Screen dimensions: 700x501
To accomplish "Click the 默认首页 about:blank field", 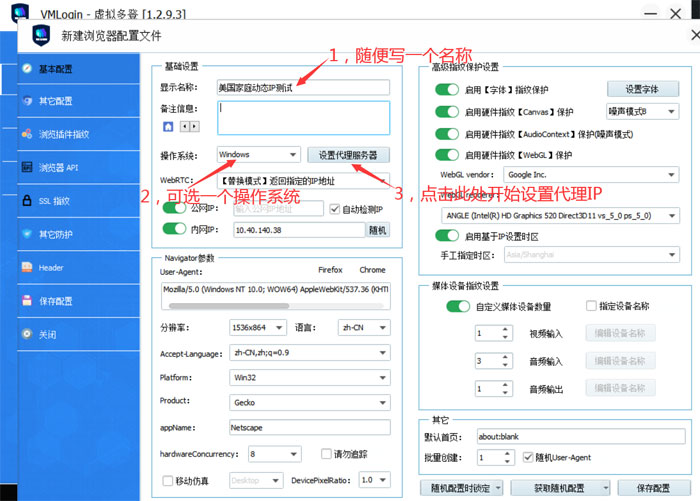I will click(x=581, y=436).
